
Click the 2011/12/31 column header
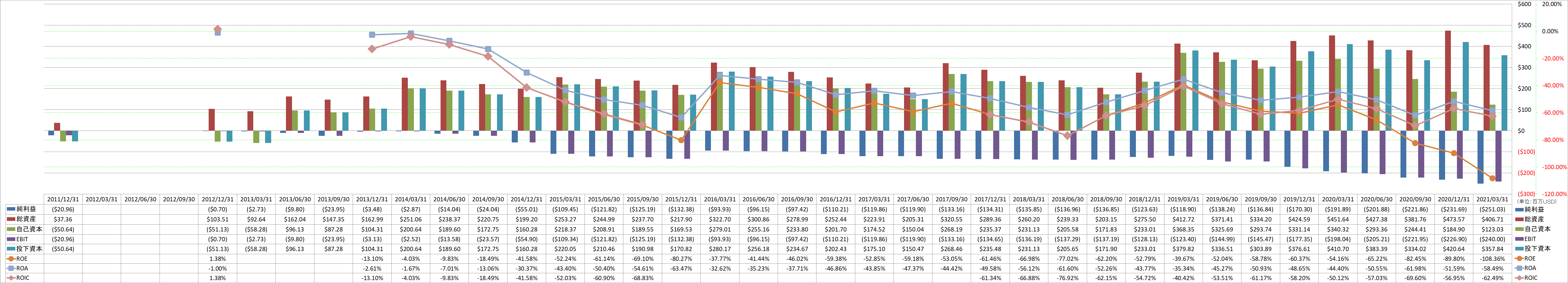click(63, 200)
